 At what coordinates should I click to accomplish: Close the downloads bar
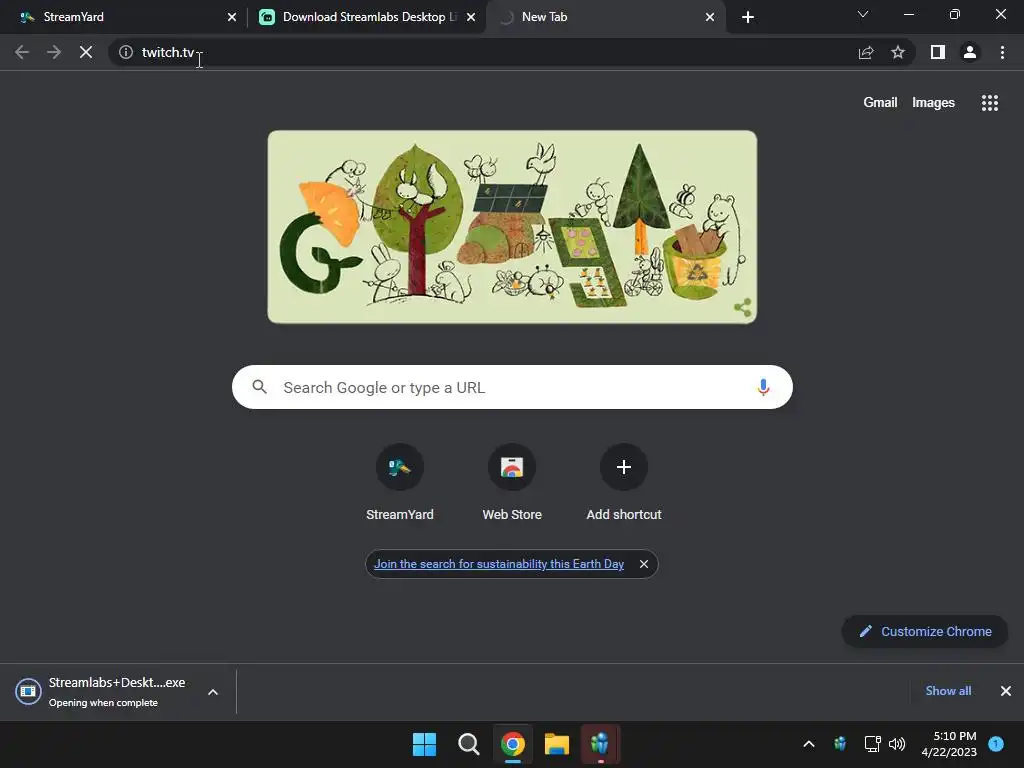pos(1006,690)
